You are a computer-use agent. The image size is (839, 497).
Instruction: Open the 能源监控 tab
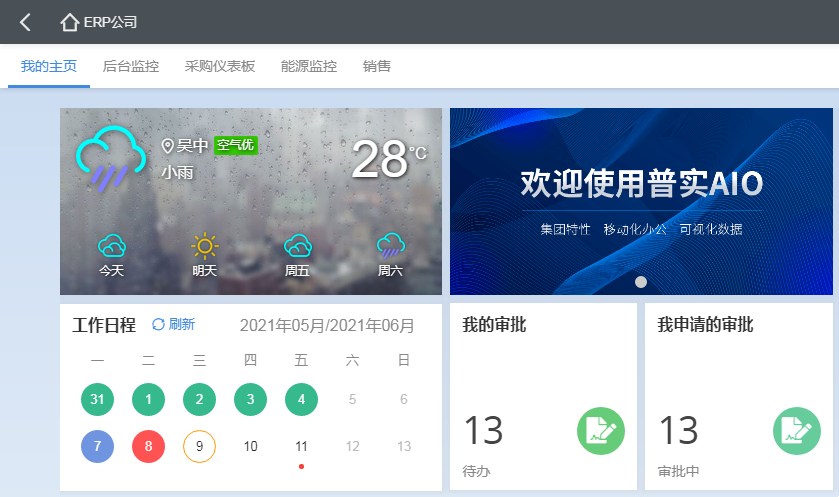coord(309,67)
